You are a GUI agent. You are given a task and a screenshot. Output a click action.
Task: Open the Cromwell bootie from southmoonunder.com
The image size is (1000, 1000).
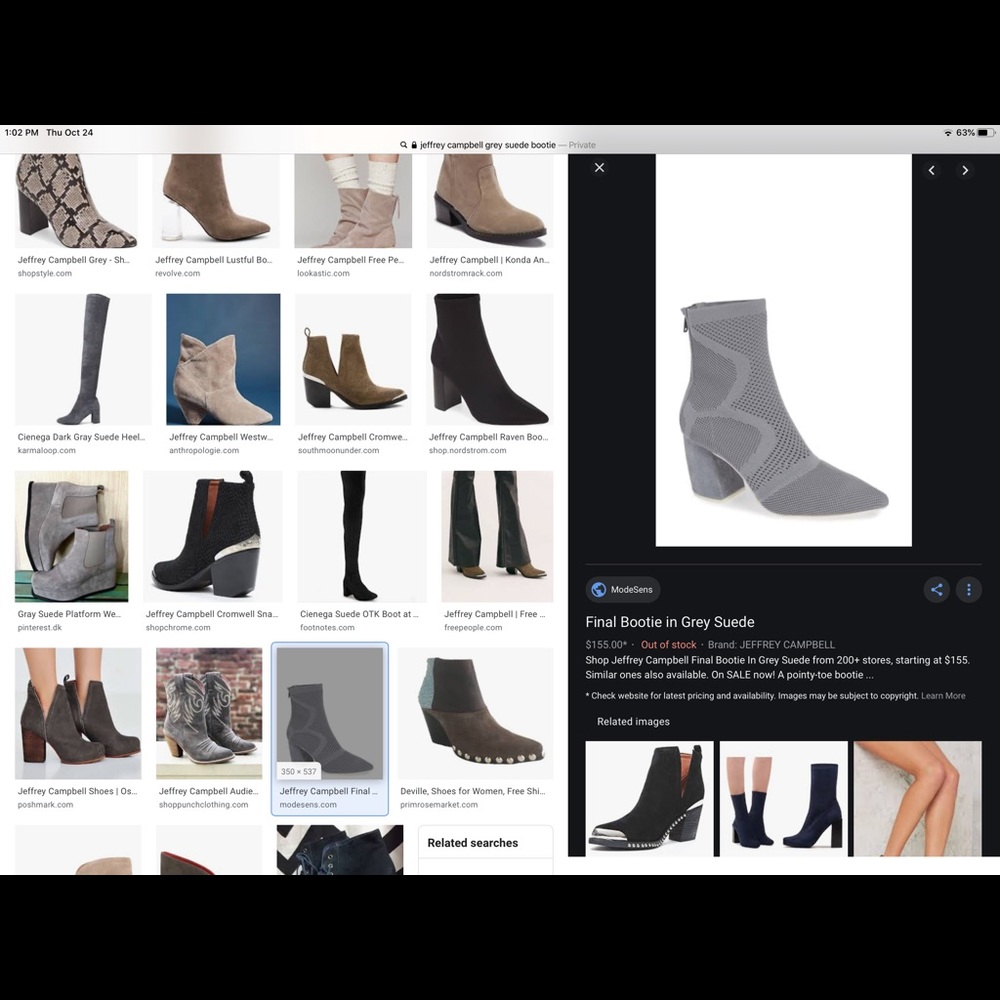point(353,359)
